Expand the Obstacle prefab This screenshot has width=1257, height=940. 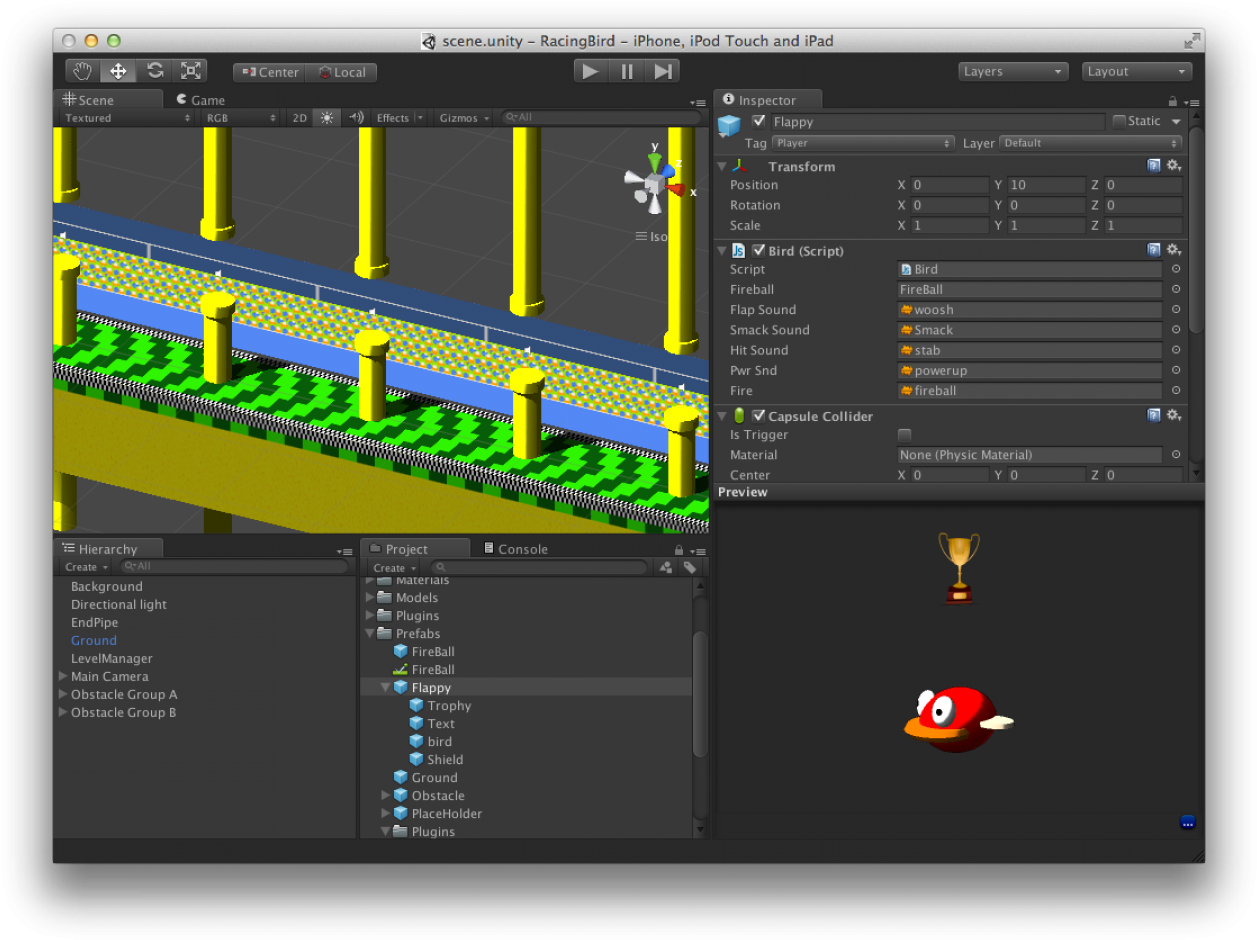[x=386, y=796]
